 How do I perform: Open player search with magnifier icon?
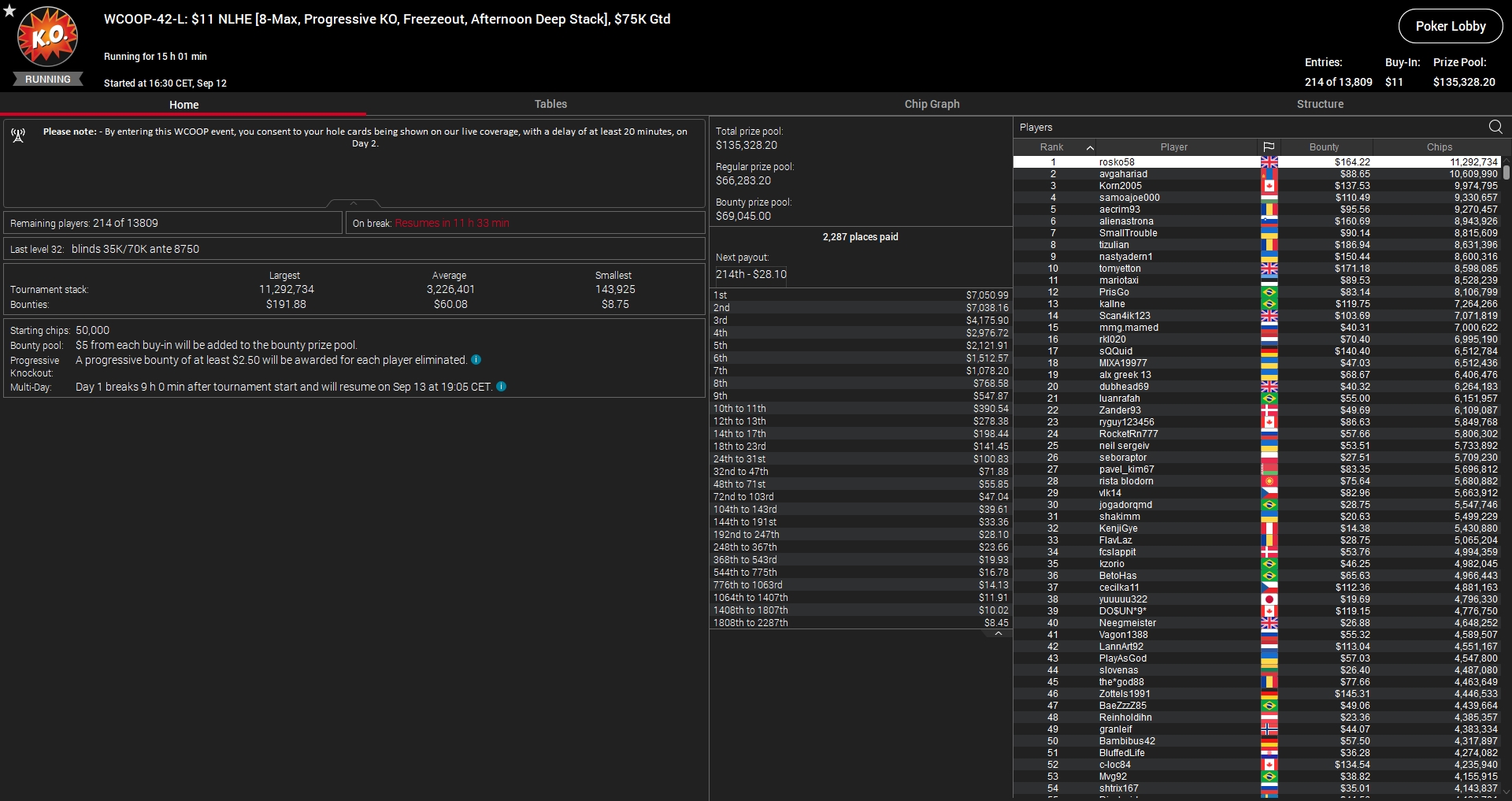coord(1495,127)
